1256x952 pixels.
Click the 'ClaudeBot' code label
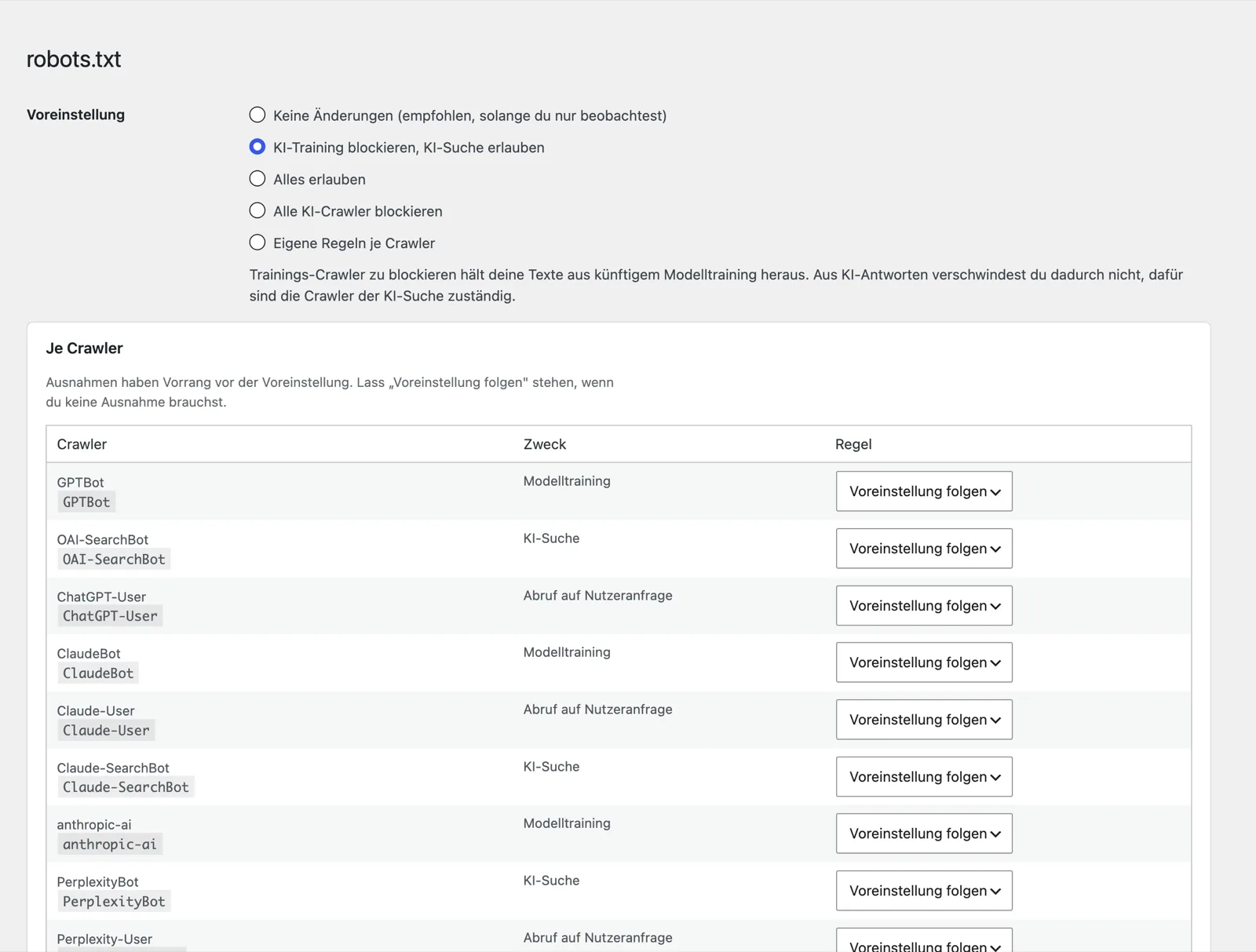(x=98, y=673)
